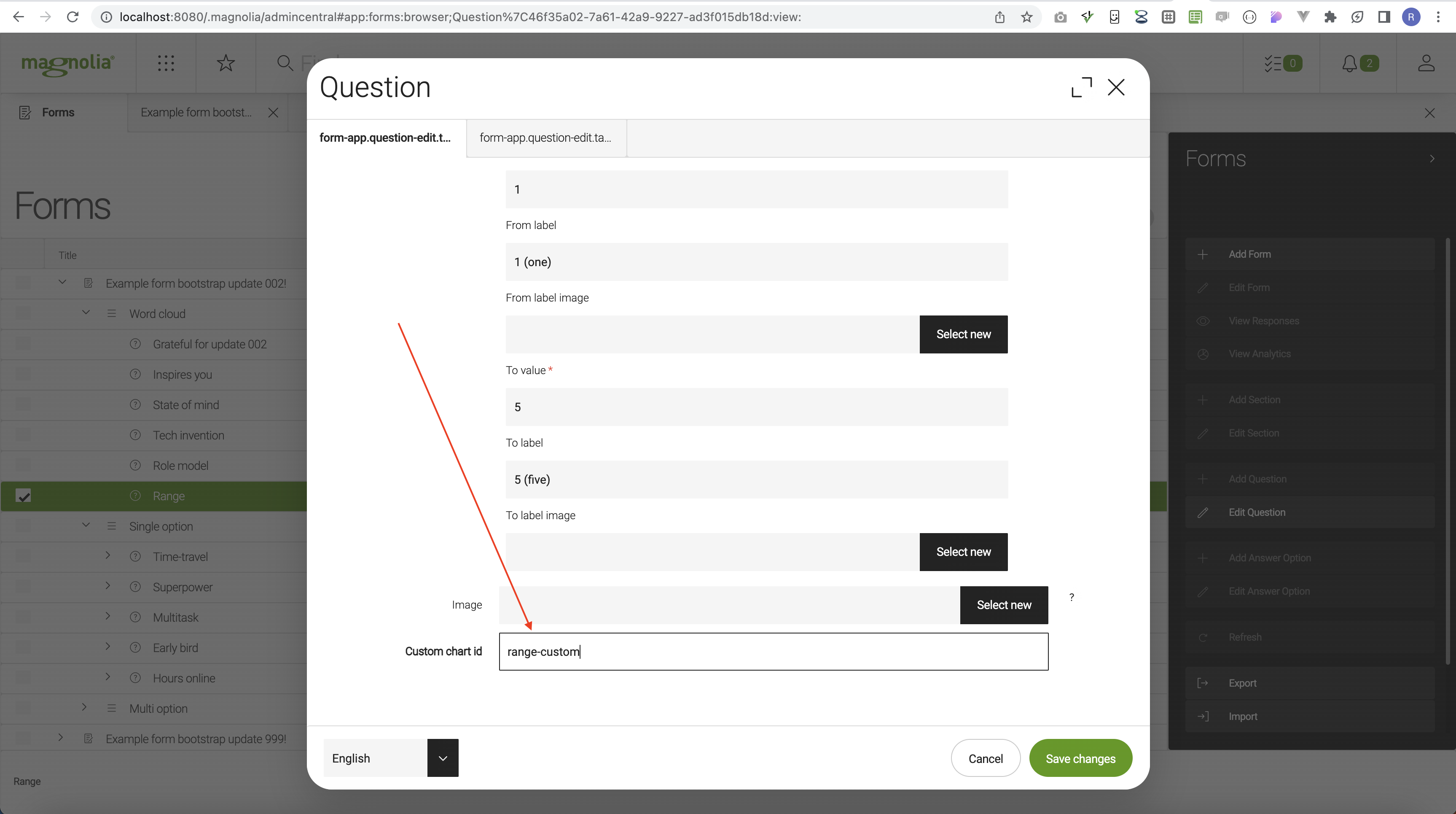
Task: Switch to the second question-edit tab
Action: point(545,137)
